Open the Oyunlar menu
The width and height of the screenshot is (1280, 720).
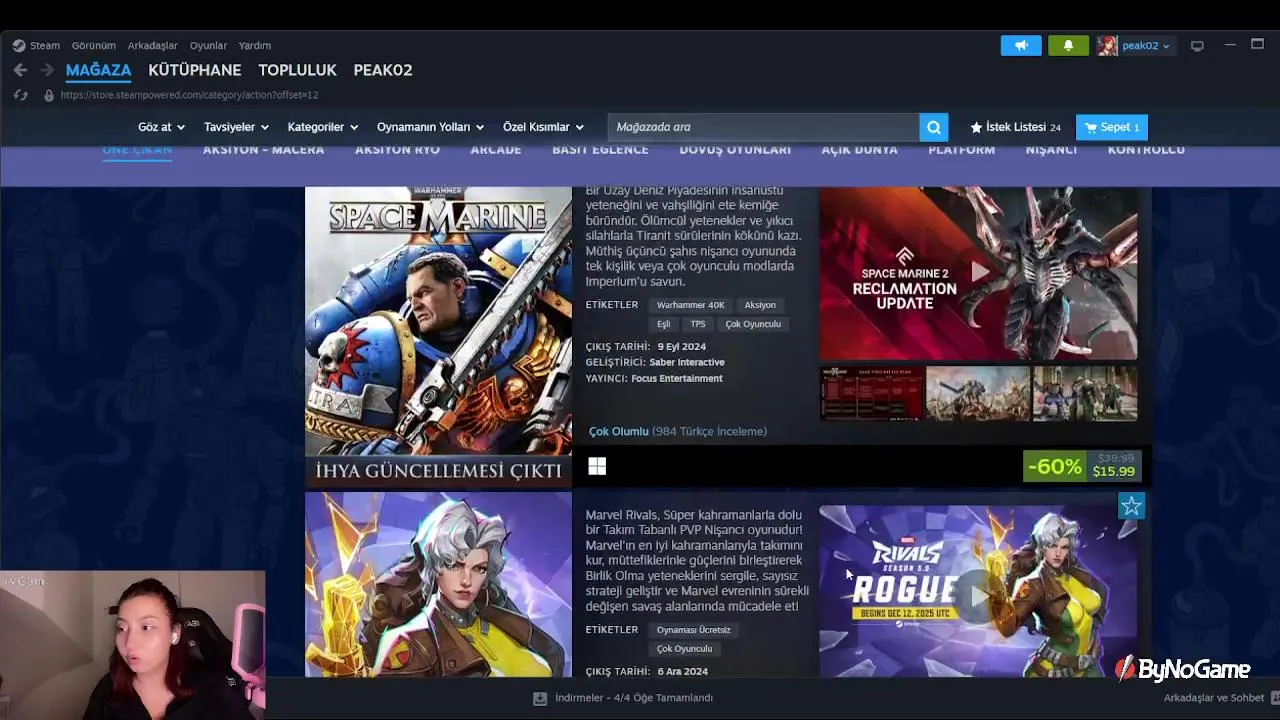click(208, 45)
